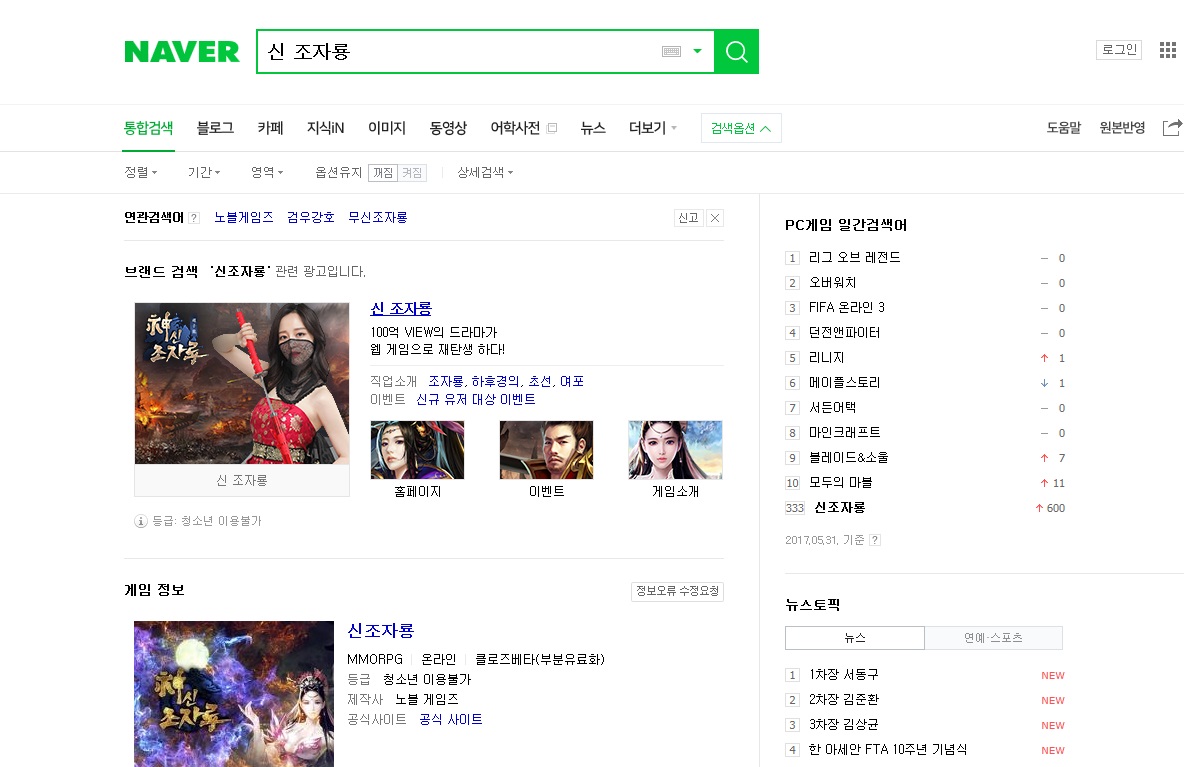Viewport: 1184px width, 767px height.
Task: Switch to the 지식iN tab
Action: coord(325,128)
